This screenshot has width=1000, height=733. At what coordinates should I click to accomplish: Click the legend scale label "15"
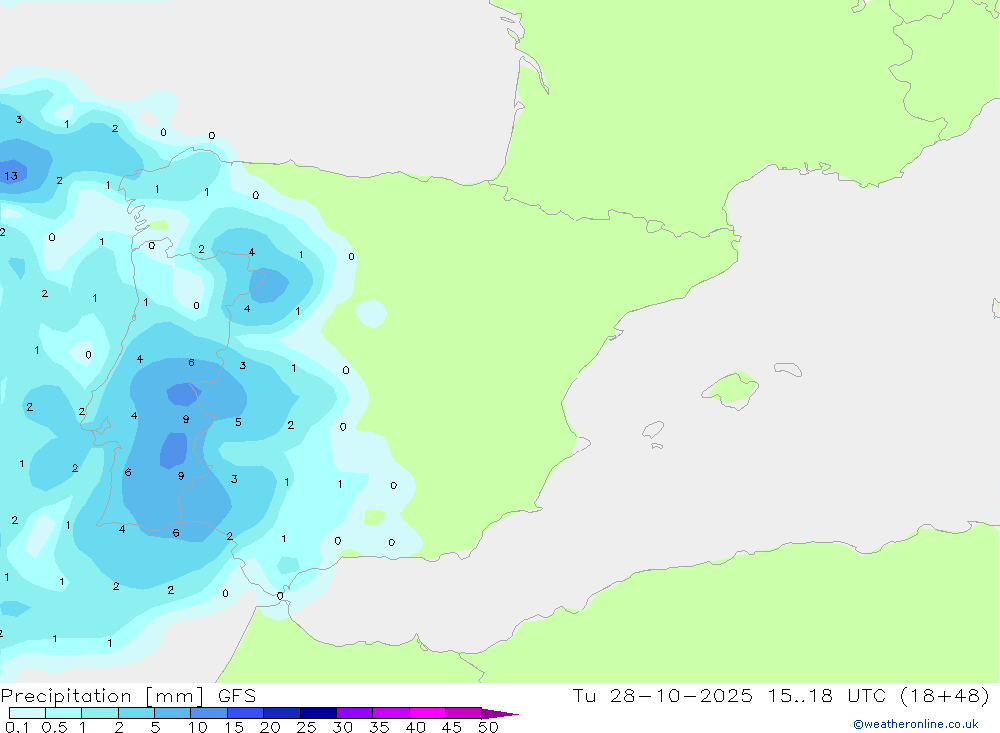pos(234,727)
